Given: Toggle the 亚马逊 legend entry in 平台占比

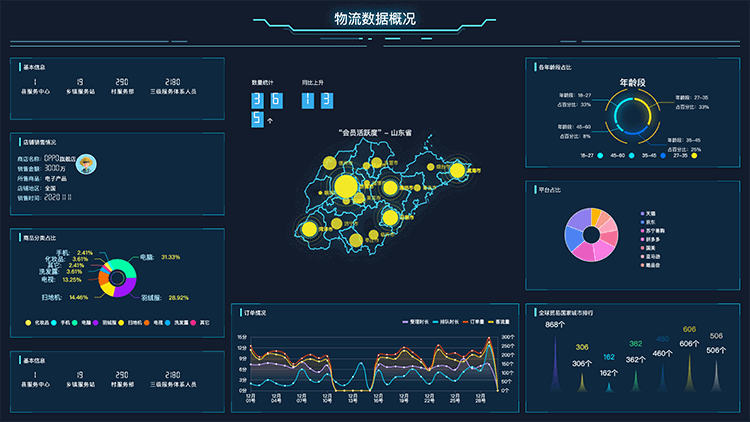Looking at the screenshot, I should pyautogui.click(x=651, y=256).
